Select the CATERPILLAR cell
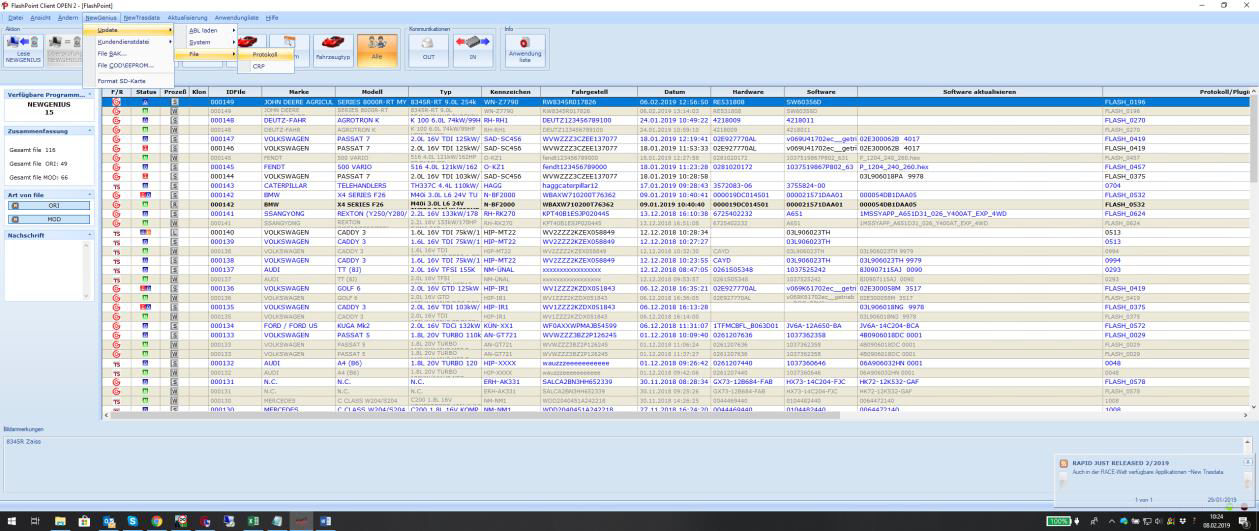The height and width of the screenshot is (531, 1259). [x=297, y=185]
